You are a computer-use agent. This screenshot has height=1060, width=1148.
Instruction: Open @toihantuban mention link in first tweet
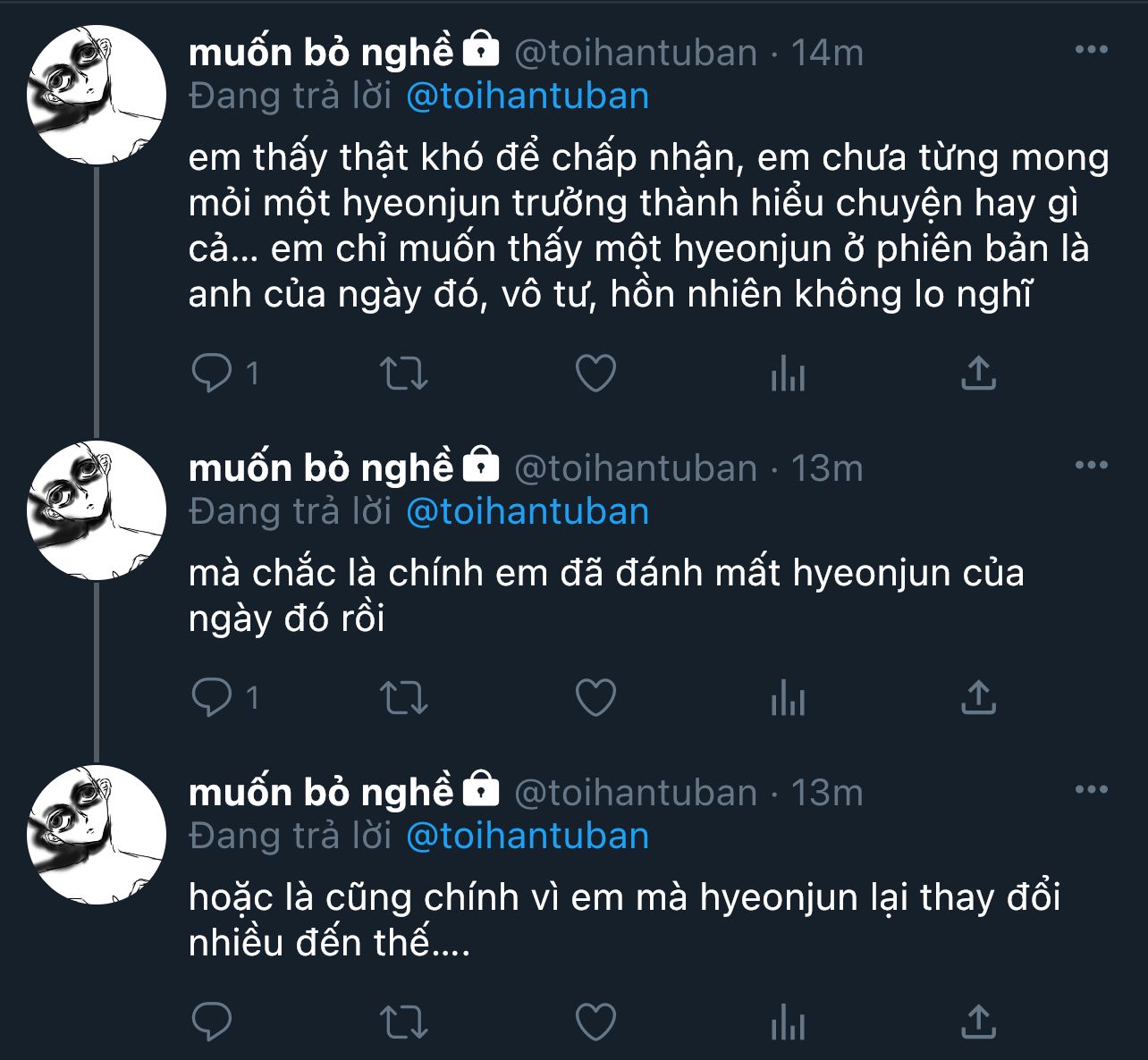tap(528, 97)
